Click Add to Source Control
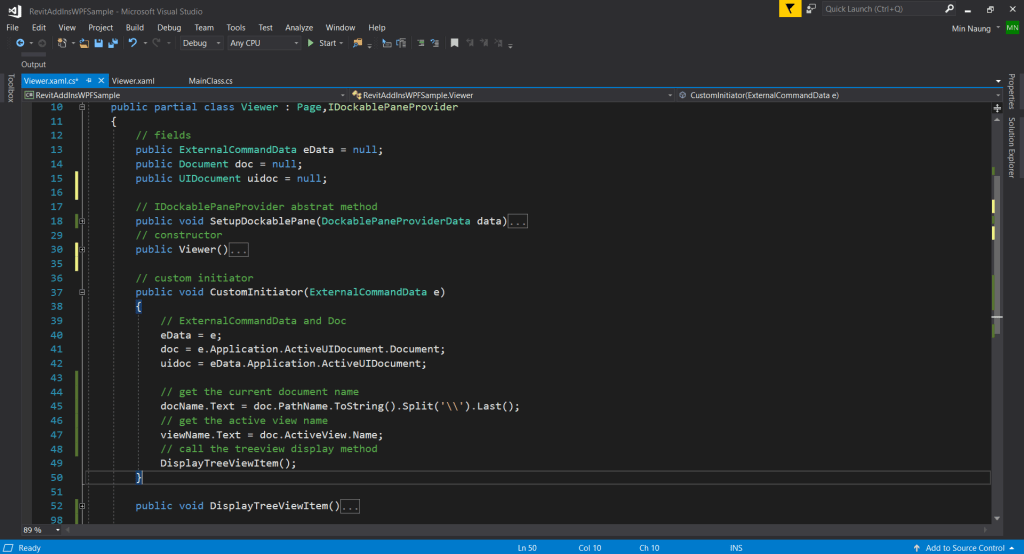This screenshot has width=1024, height=554. pyautogui.click(x=964, y=548)
